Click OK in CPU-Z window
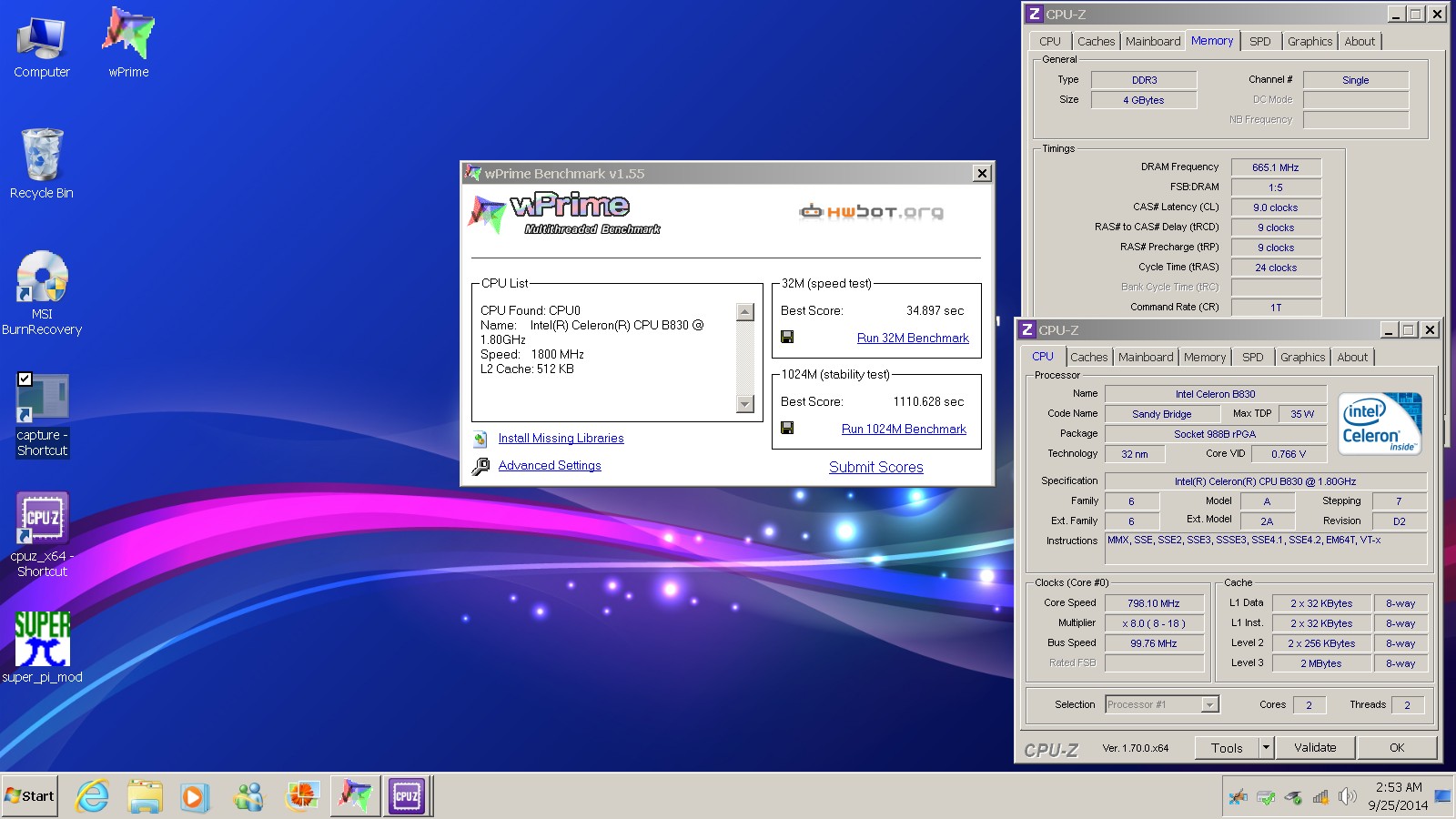 click(x=1397, y=747)
